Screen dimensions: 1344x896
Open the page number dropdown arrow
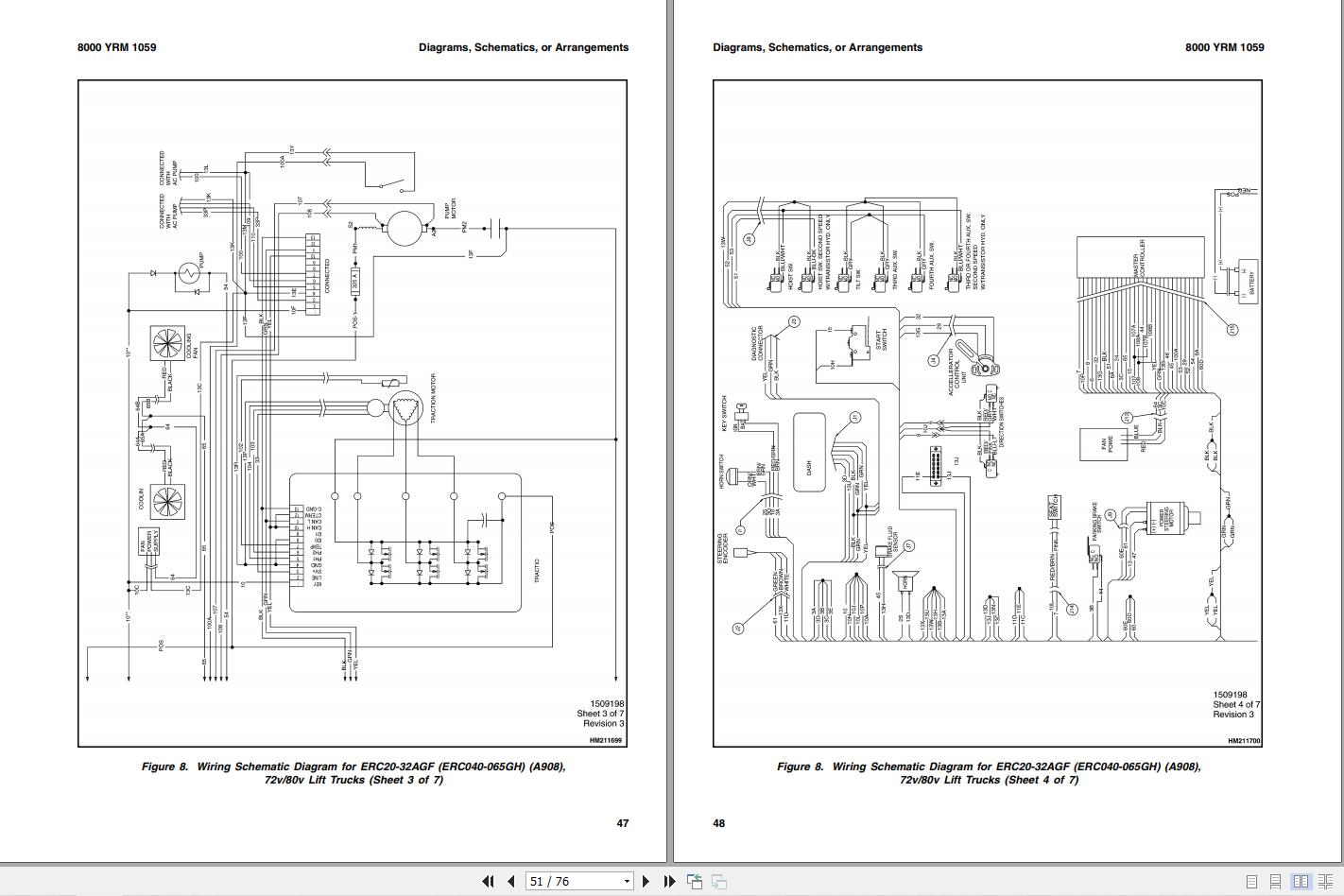(626, 882)
